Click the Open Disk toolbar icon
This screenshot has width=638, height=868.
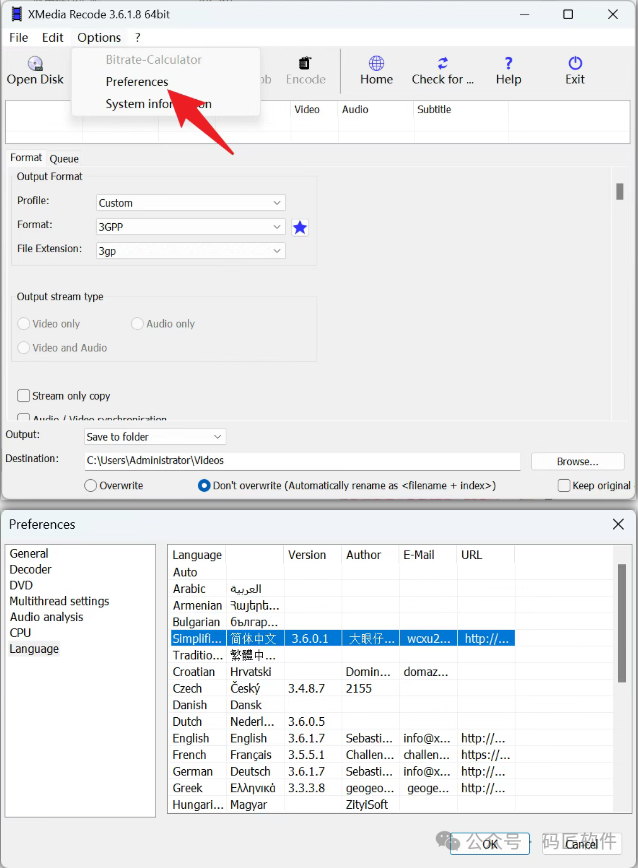pyautogui.click(x=35, y=64)
